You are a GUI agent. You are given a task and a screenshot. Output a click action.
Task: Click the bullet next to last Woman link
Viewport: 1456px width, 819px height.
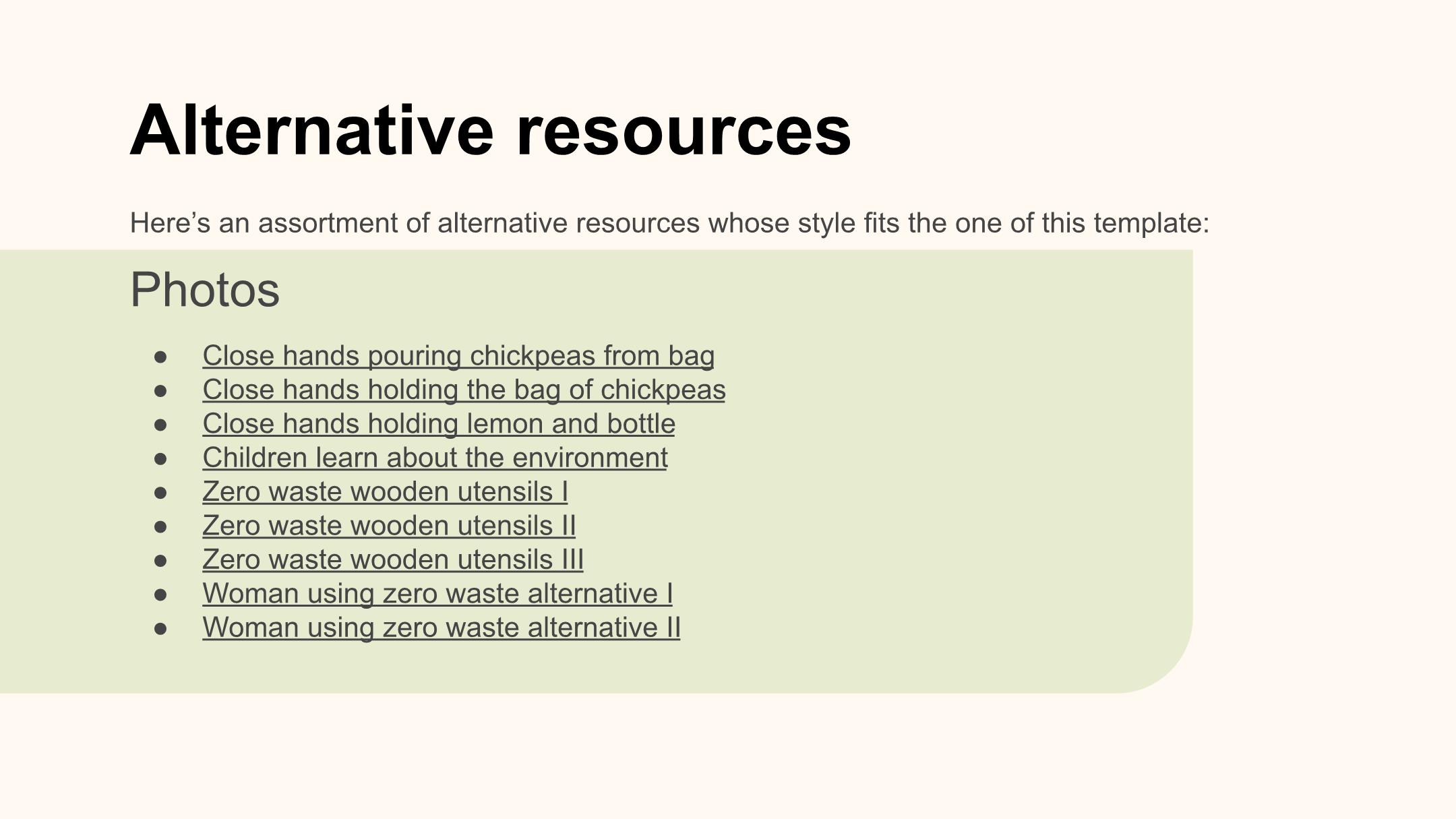pos(160,628)
